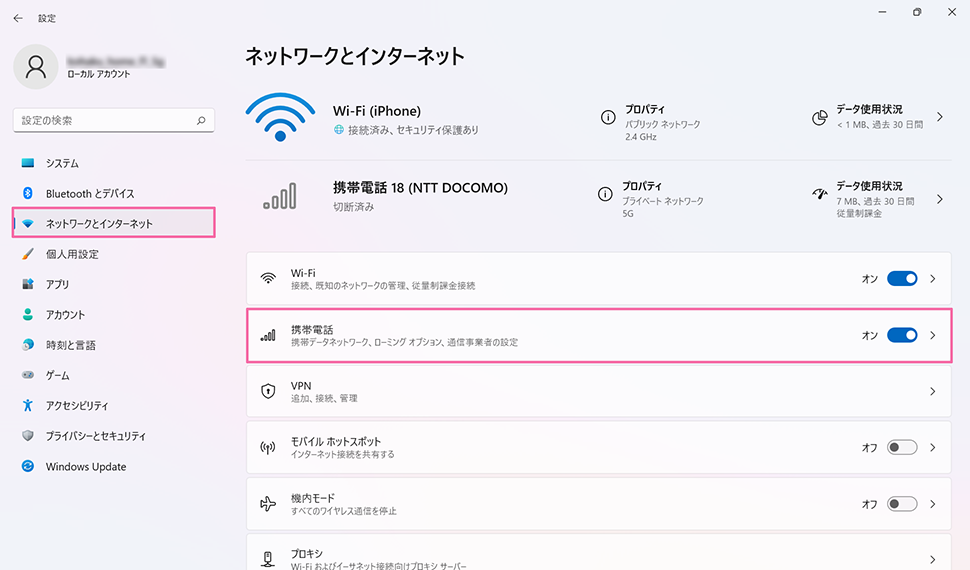Expand the VPN row chevron
The height and width of the screenshot is (570, 970).
(933, 391)
